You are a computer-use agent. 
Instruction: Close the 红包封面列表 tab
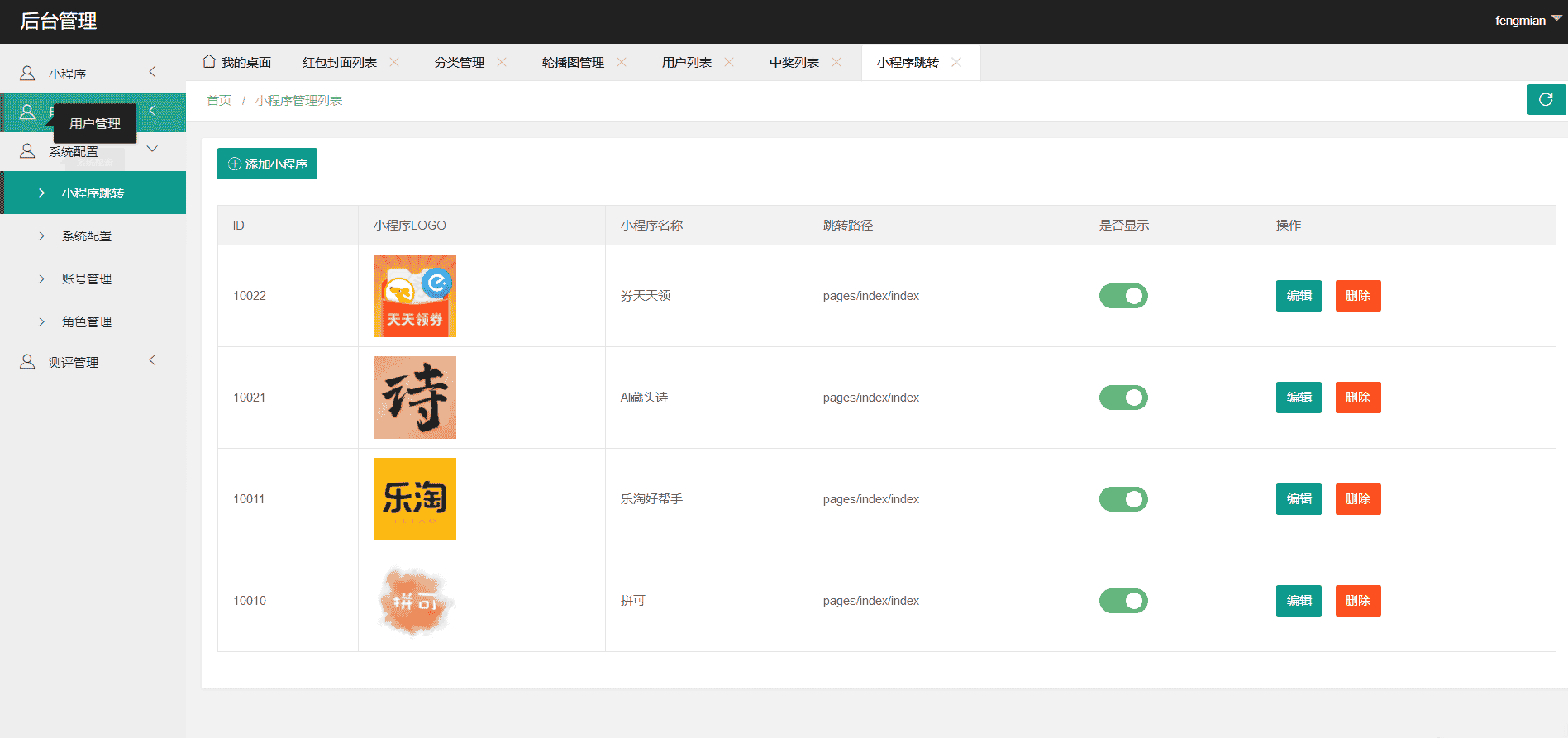pos(394,62)
